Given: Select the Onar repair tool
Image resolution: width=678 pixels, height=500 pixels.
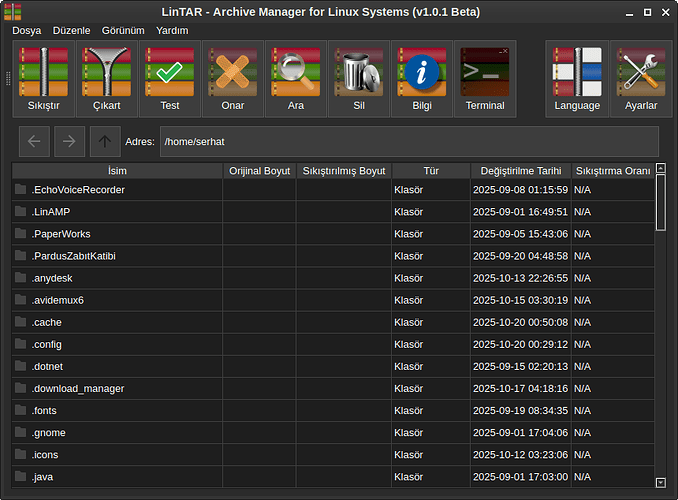Looking at the screenshot, I should coord(232,80).
